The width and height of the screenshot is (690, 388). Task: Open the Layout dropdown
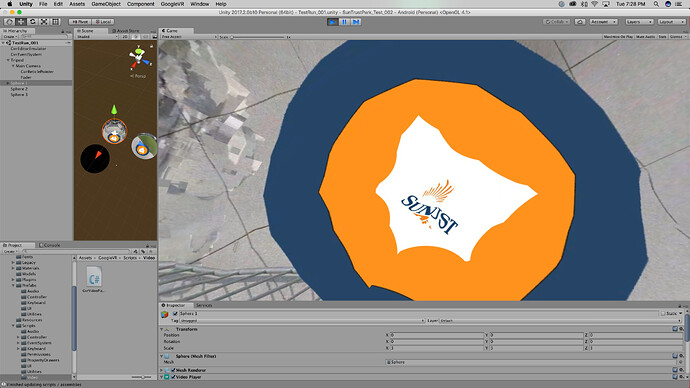672,22
